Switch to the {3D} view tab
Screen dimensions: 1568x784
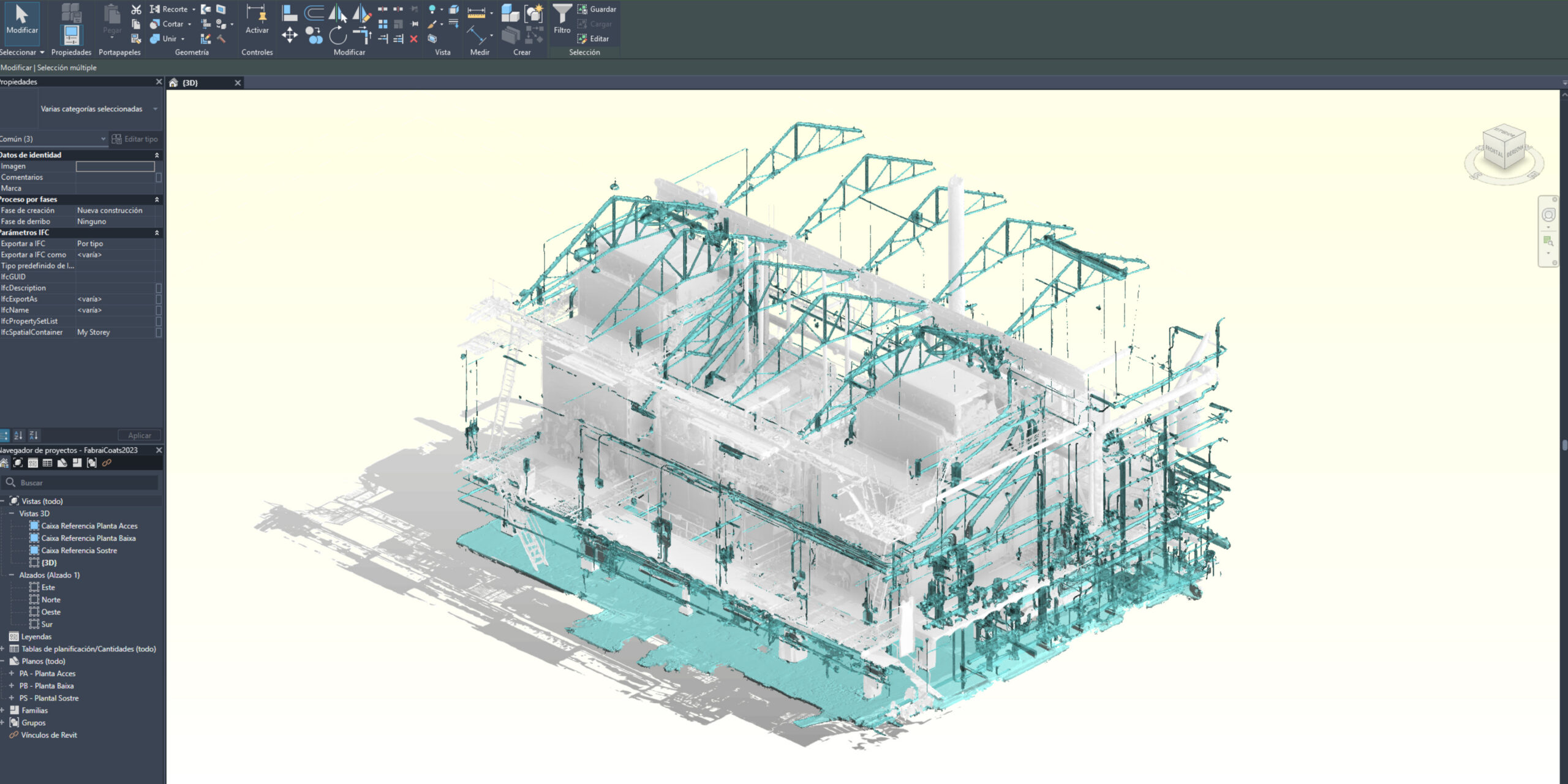coord(190,83)
